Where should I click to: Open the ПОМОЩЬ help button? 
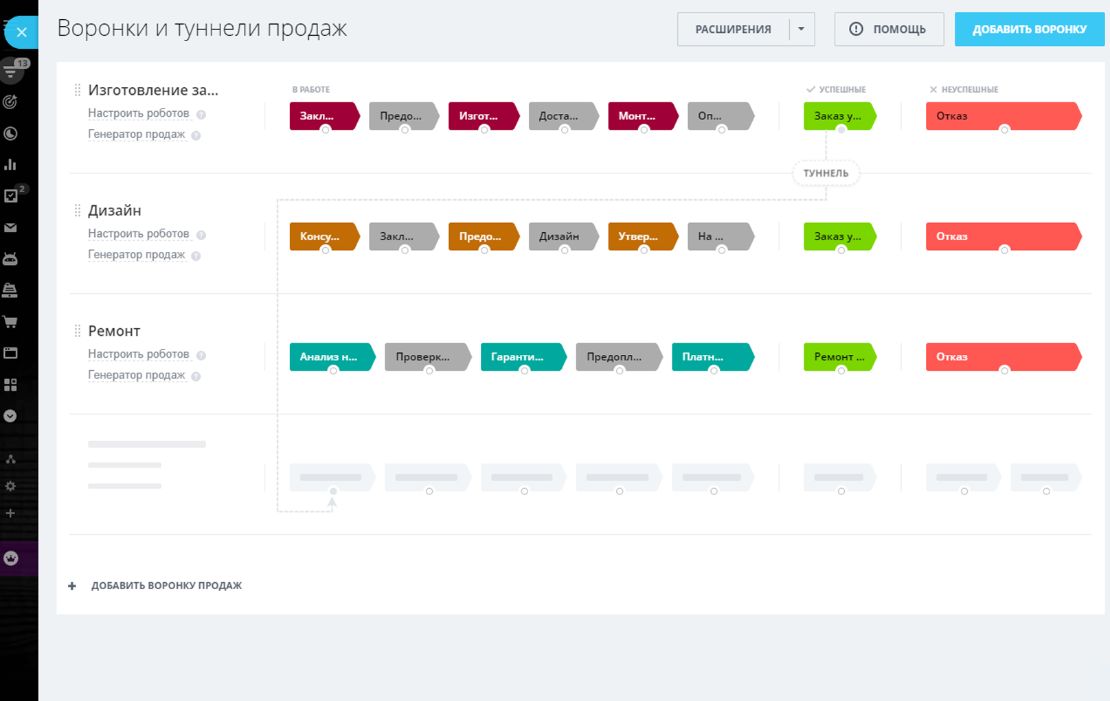[888, 29]
